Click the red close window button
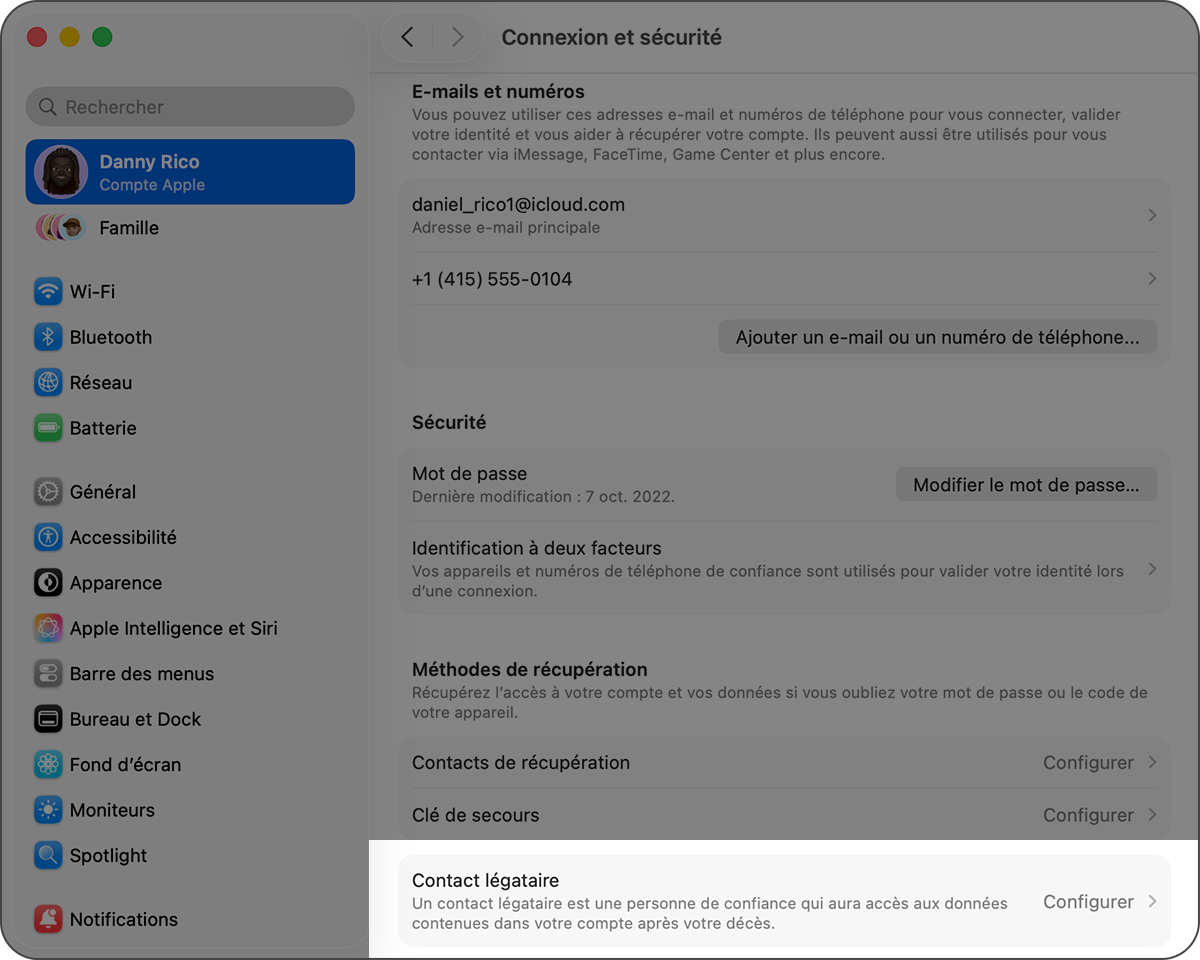 (37, 37)
